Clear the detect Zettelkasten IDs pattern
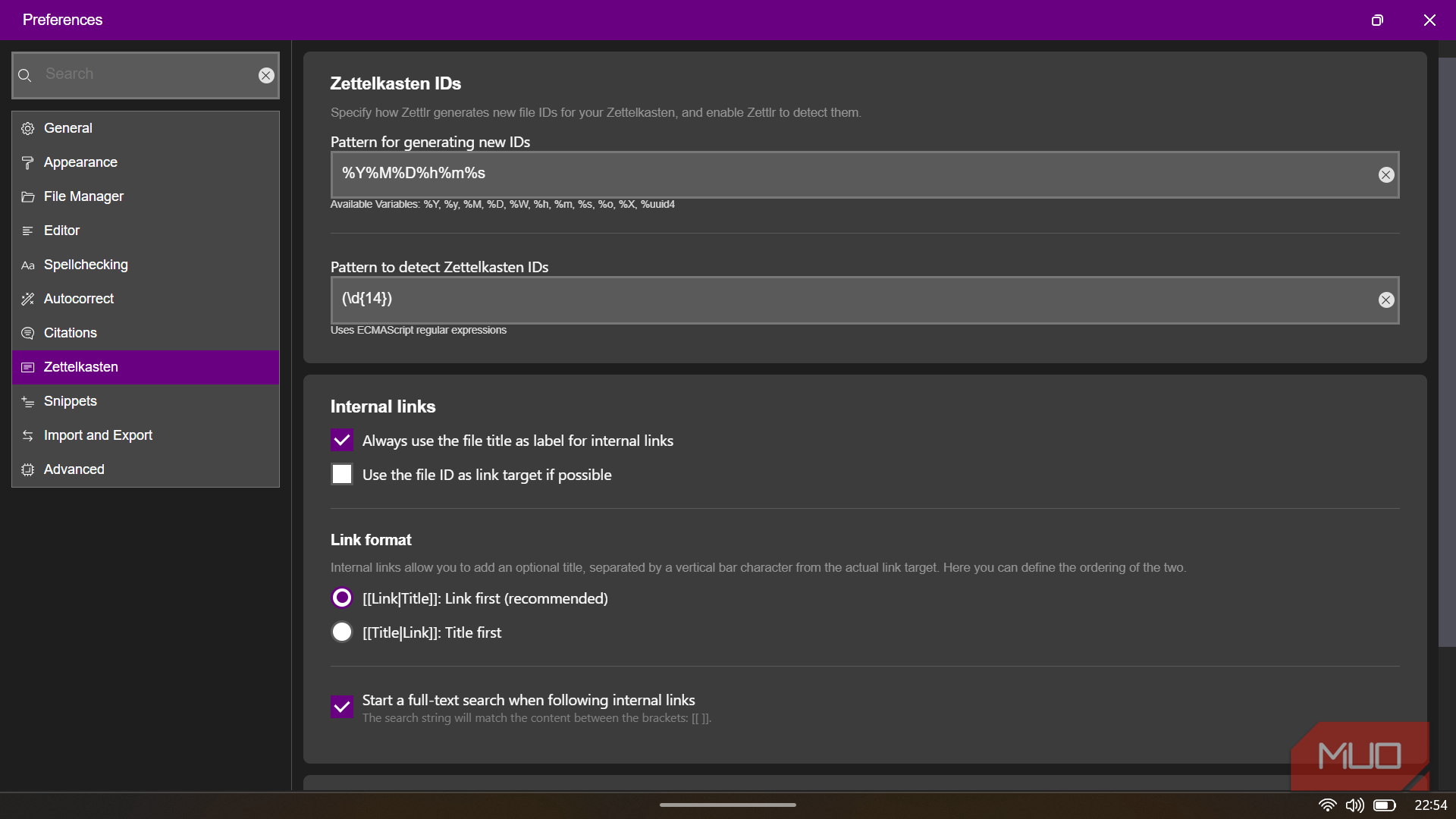Viewport: 1456px width, 819px height. click(1386, 300)
